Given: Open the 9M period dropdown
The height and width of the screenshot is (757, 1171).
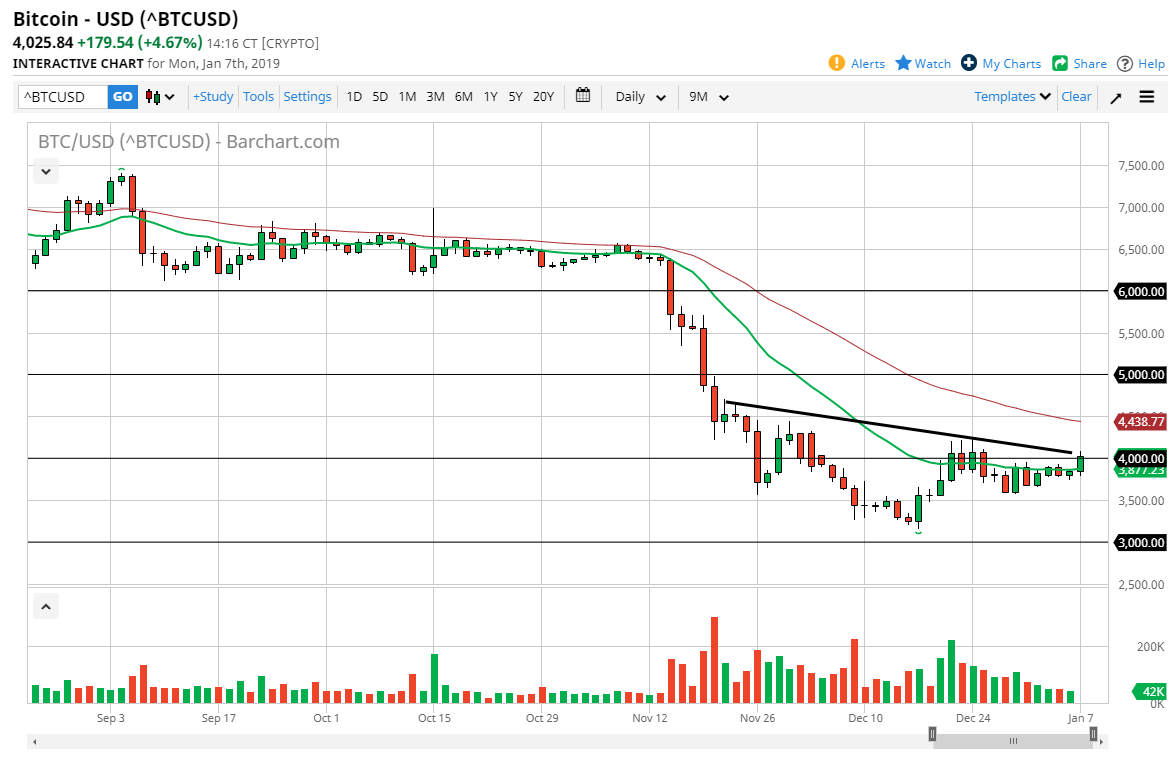Looking at the screenshot, I should 709,97.
